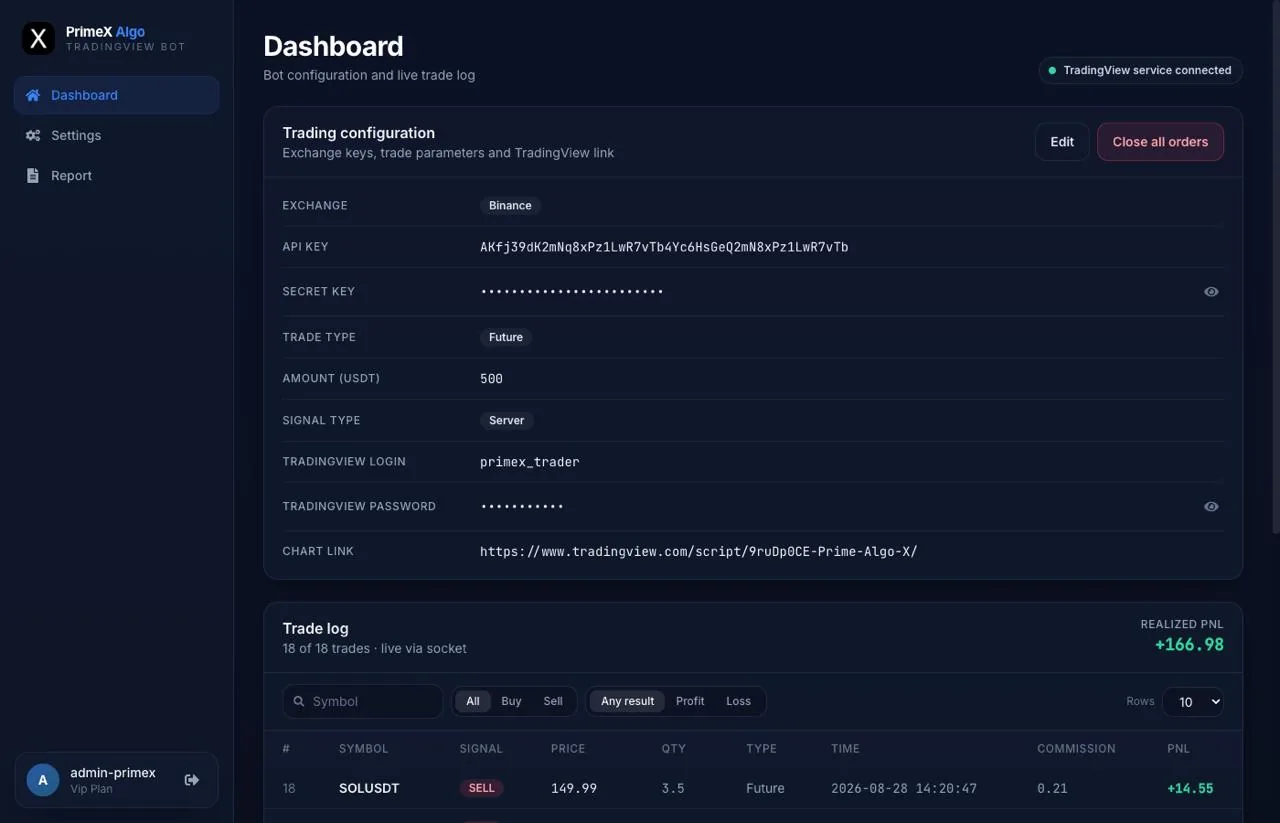Click the Report document icon
Image resolution: width=1280 pixels, height=823 pixels.
[32, 175]
